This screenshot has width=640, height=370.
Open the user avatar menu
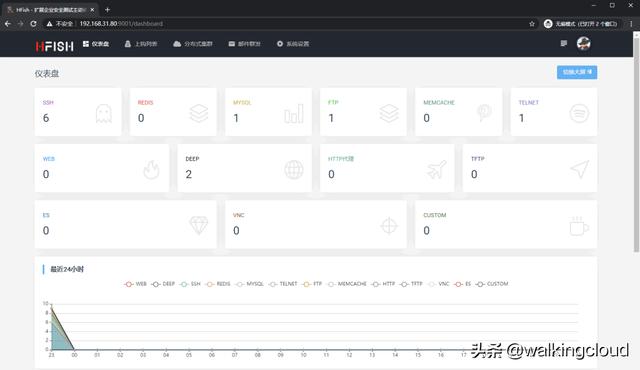click(x=584, y=43)
